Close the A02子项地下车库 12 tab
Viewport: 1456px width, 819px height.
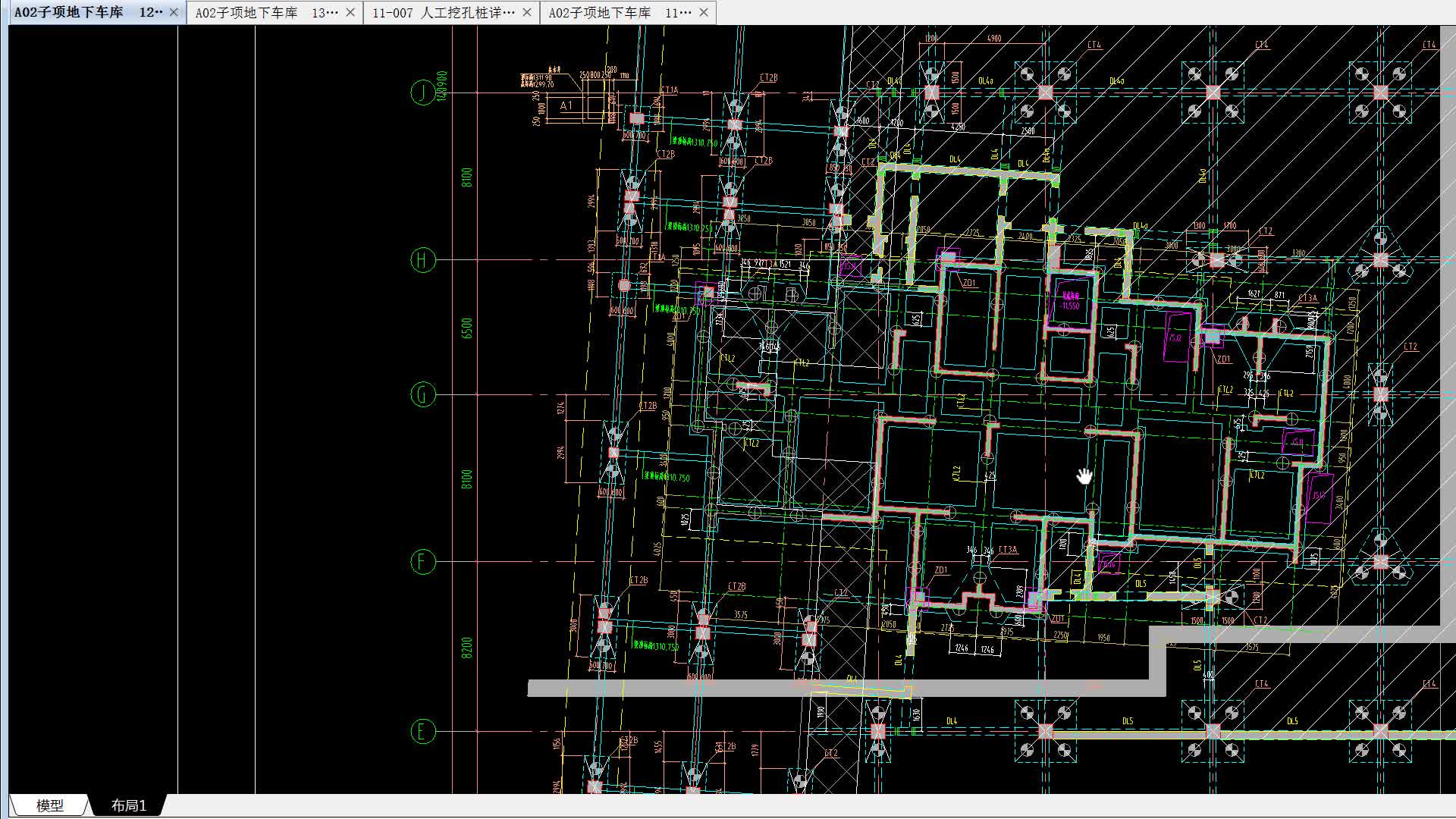(174, 13)
